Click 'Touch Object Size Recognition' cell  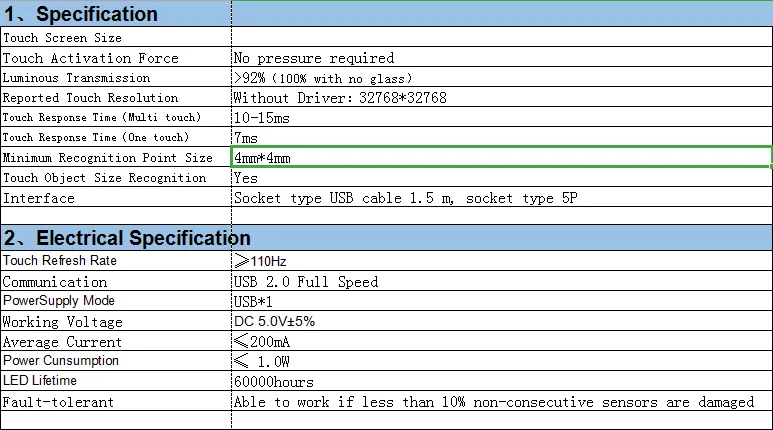[x=116, y=178]
